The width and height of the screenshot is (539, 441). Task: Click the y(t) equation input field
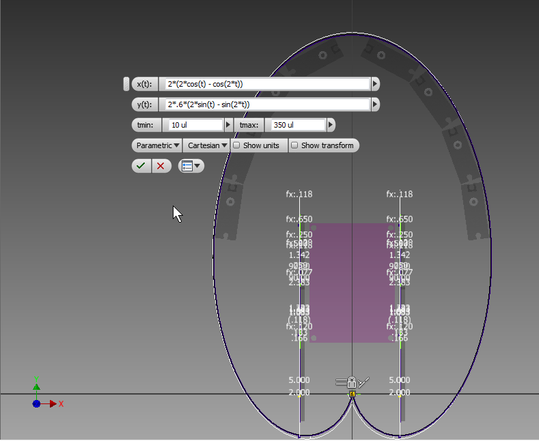coord(265,104)
